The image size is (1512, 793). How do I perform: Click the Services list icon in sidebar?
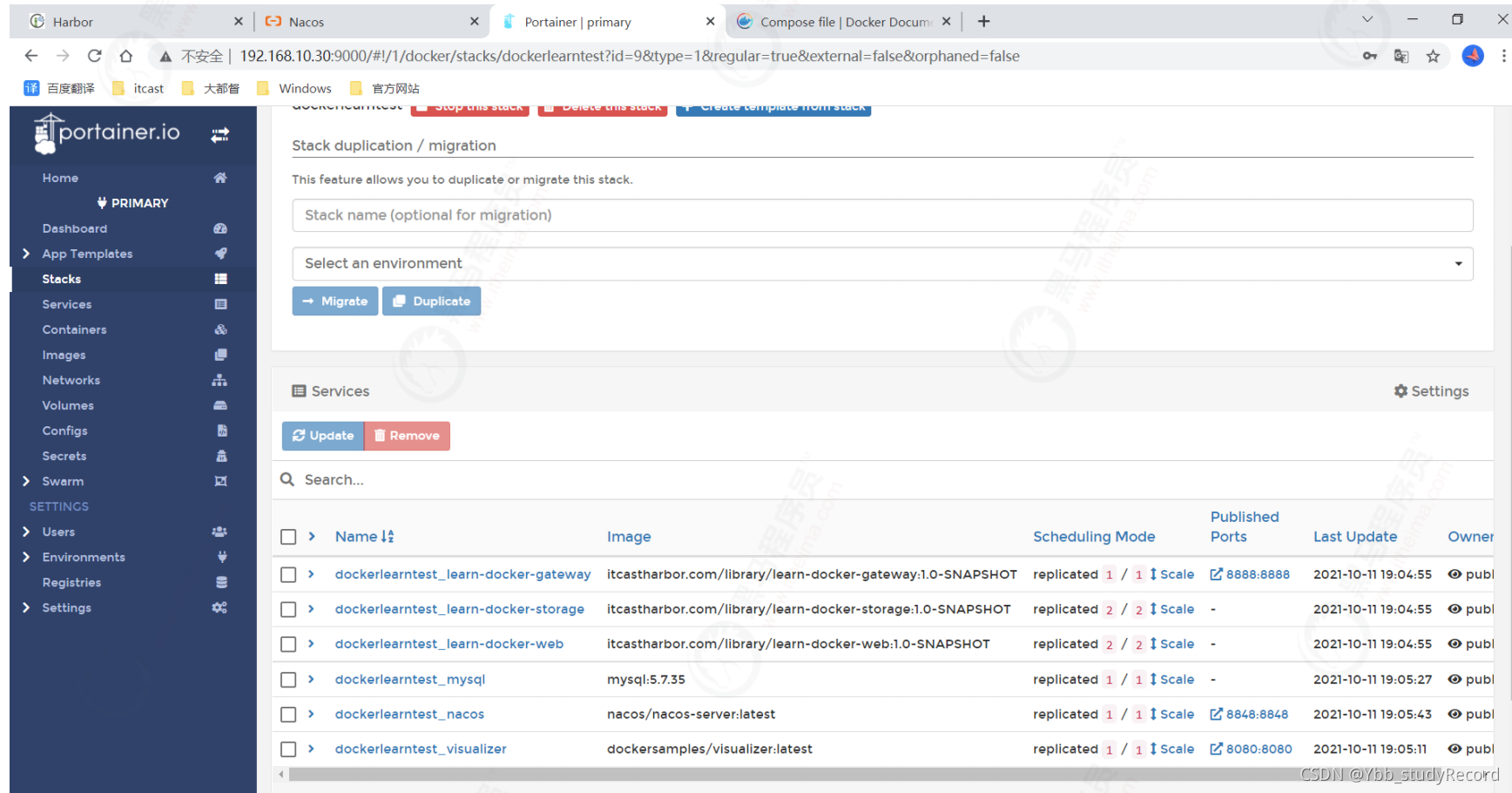(220, 304)
